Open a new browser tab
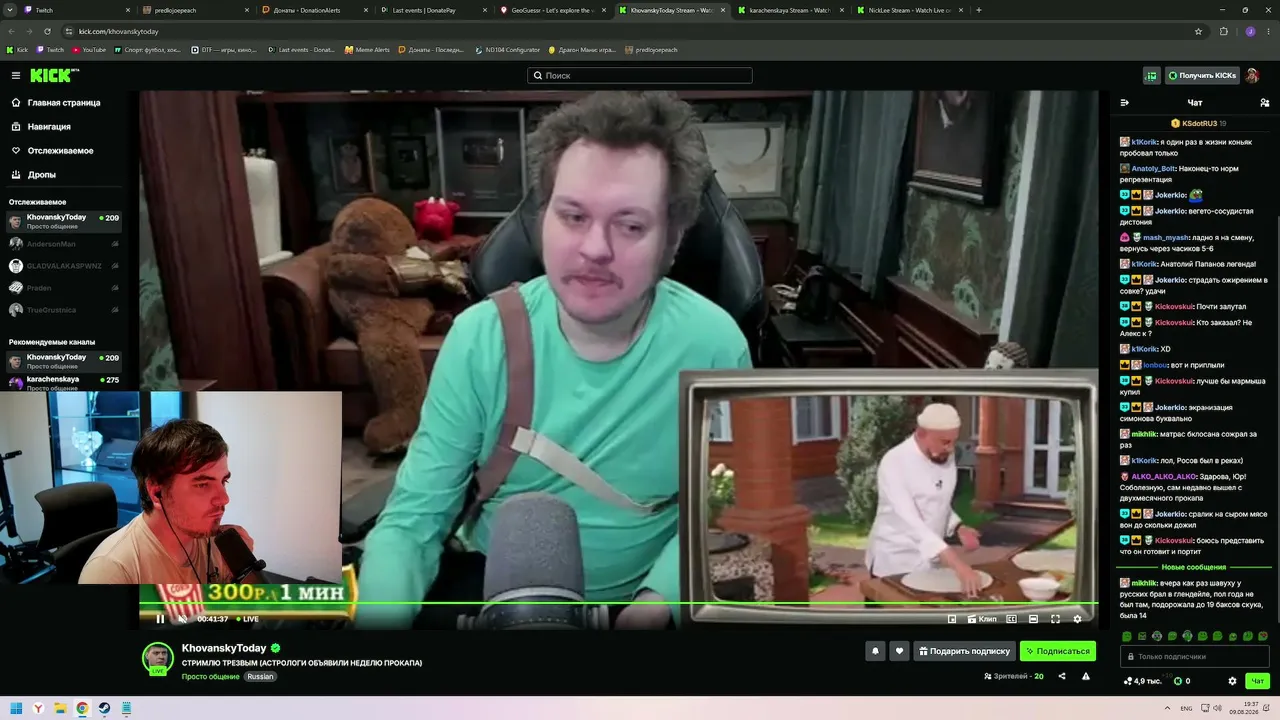This screenshot has width=1280, height=720. (x=978, y=10)
